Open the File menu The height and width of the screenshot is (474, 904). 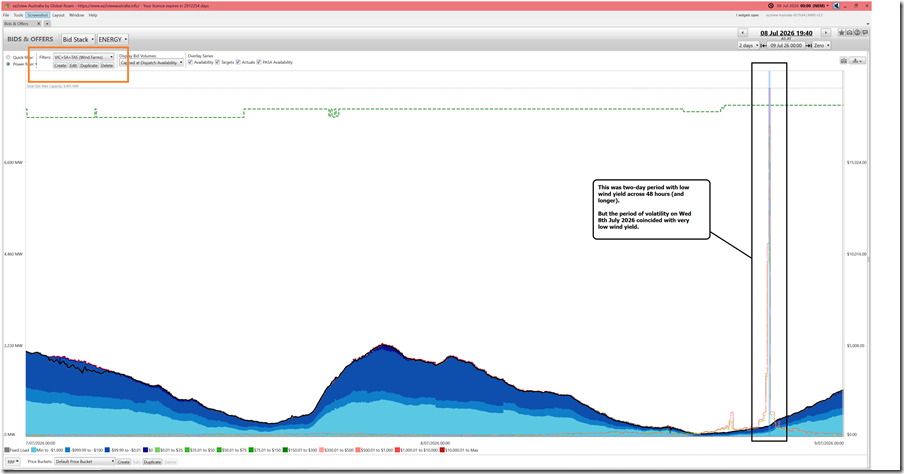pyautogui.click(x=6, y=15)
